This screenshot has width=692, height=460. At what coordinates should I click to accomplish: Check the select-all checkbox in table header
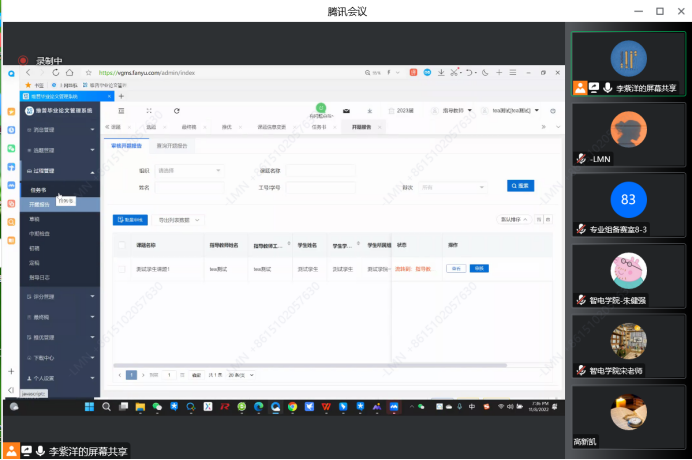pyautogui.click(x=121, y=244)
